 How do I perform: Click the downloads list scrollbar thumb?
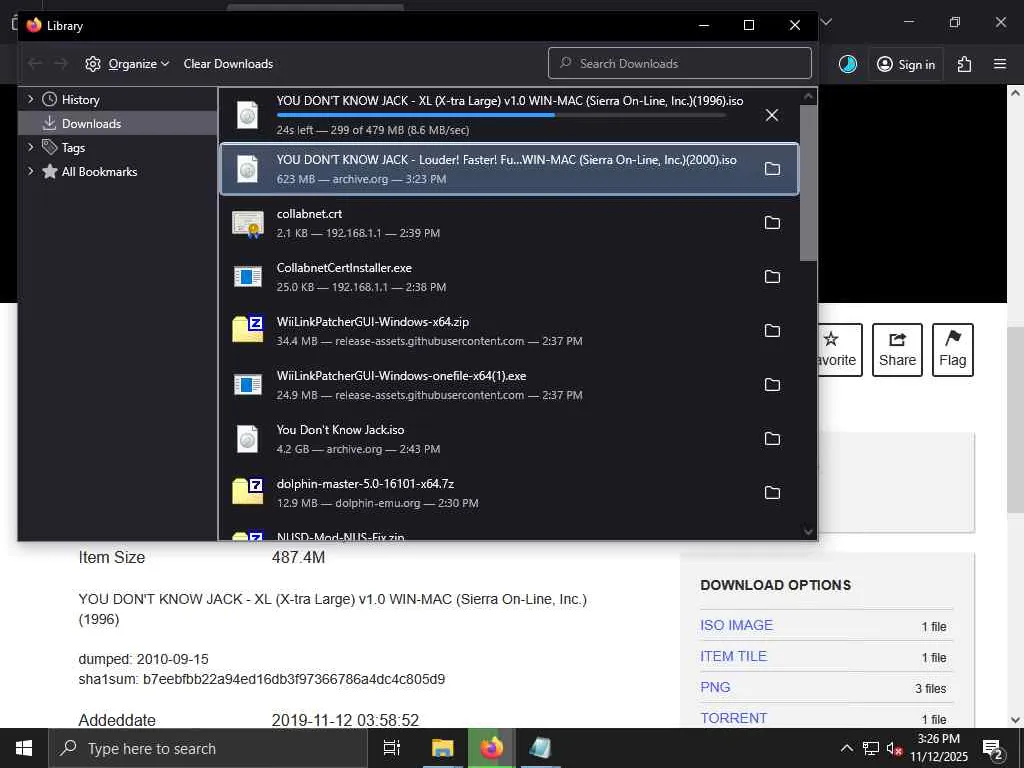(808, 183)
